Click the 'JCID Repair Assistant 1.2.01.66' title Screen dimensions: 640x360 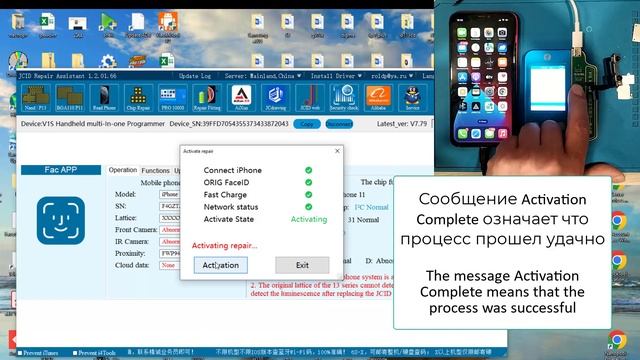tap(68, 76)
